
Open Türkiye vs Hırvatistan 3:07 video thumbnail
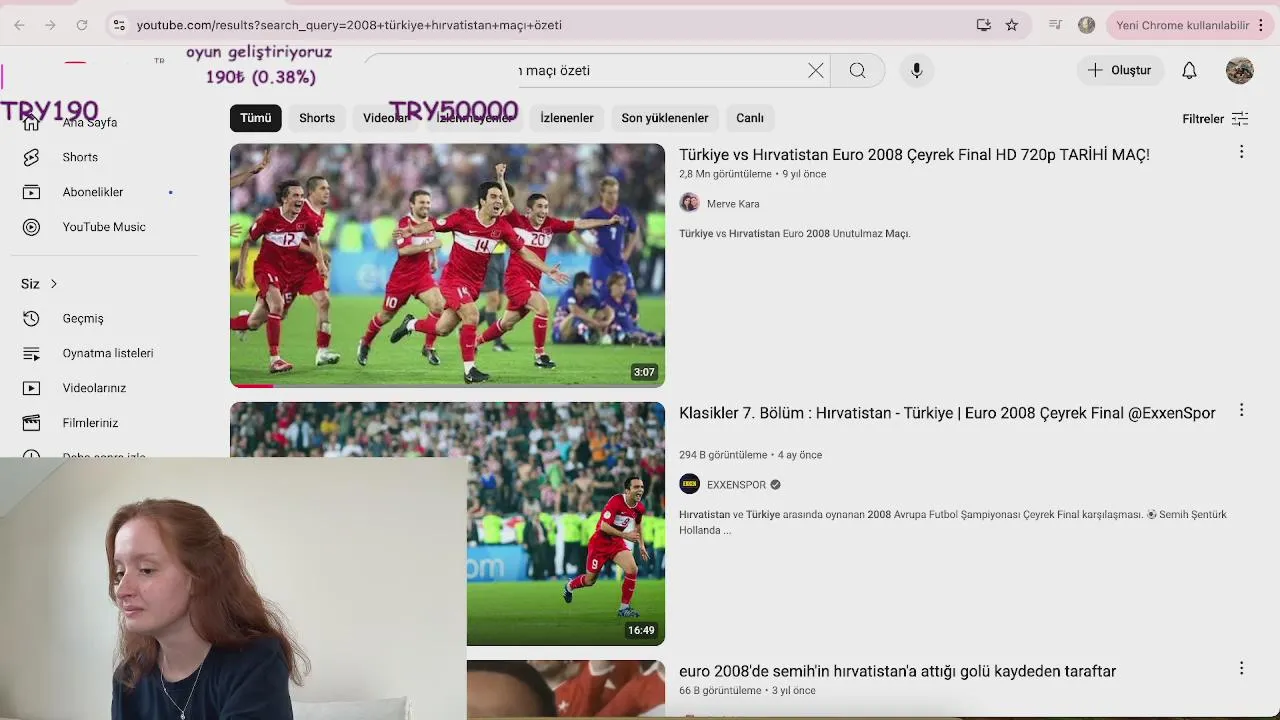pyautogui.click(x=447, y=265)
